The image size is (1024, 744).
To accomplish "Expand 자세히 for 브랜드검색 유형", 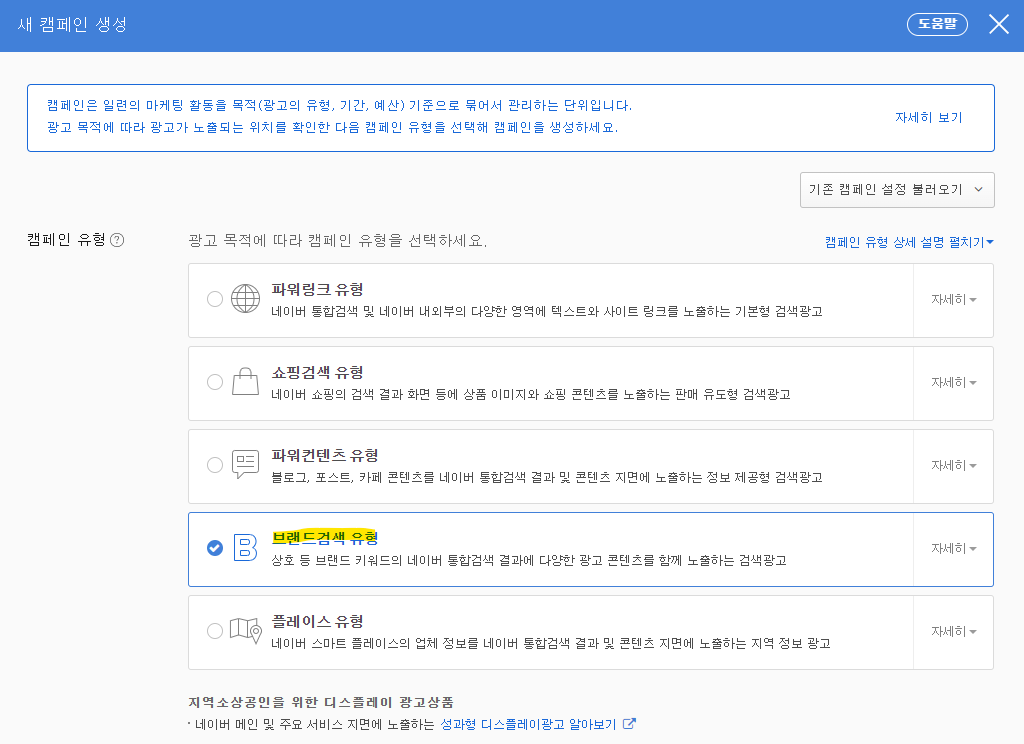I will pos(953,549).
